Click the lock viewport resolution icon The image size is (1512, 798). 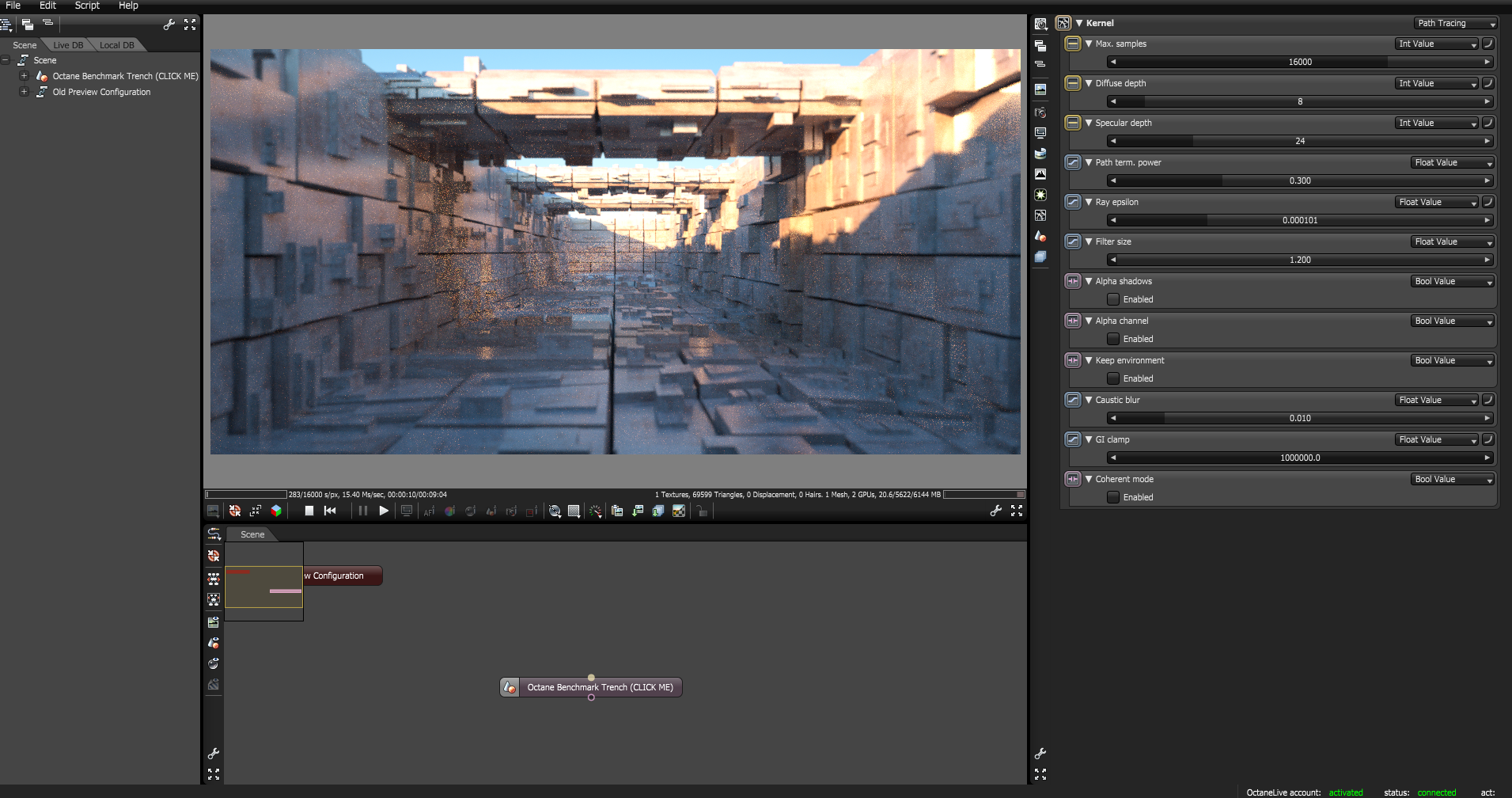702,511
